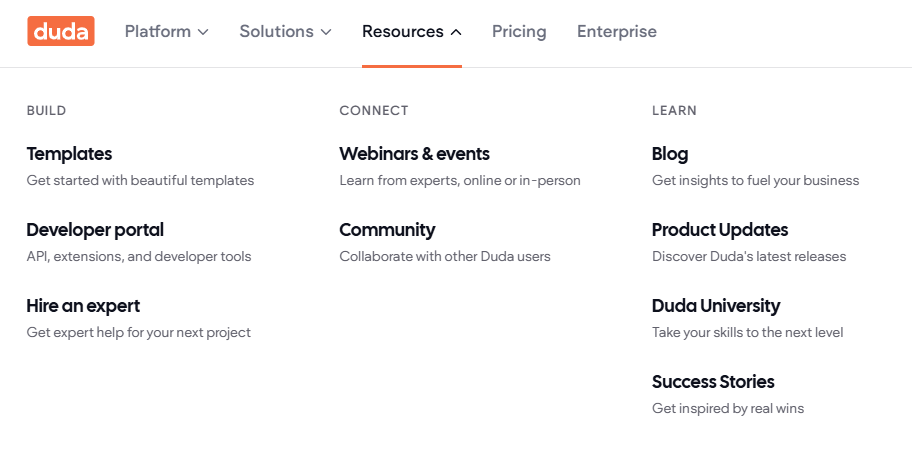The height and width of the screenshot is (471, 912).
Task: Open the Platform menu label
Action: point(158,31)
